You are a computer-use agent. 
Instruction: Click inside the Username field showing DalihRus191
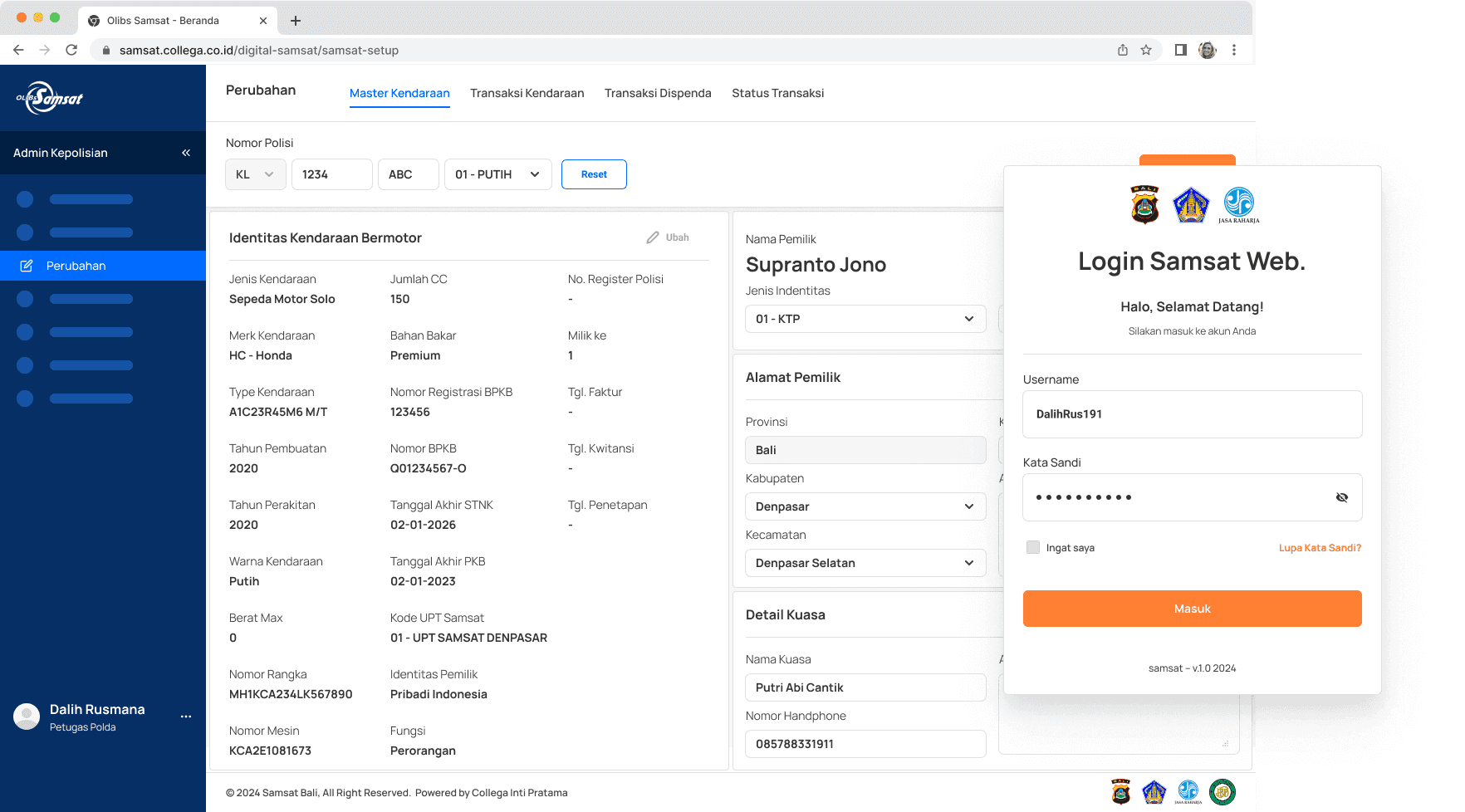point(1192,414)
